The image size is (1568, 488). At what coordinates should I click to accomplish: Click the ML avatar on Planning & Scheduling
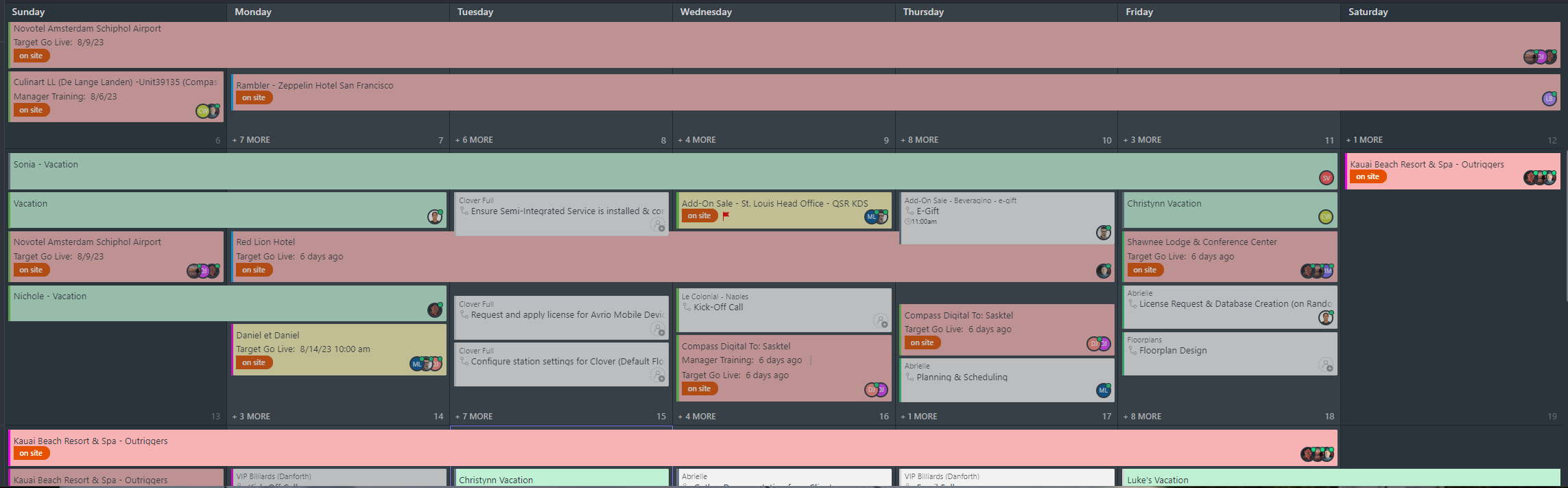click(1103, 391)
